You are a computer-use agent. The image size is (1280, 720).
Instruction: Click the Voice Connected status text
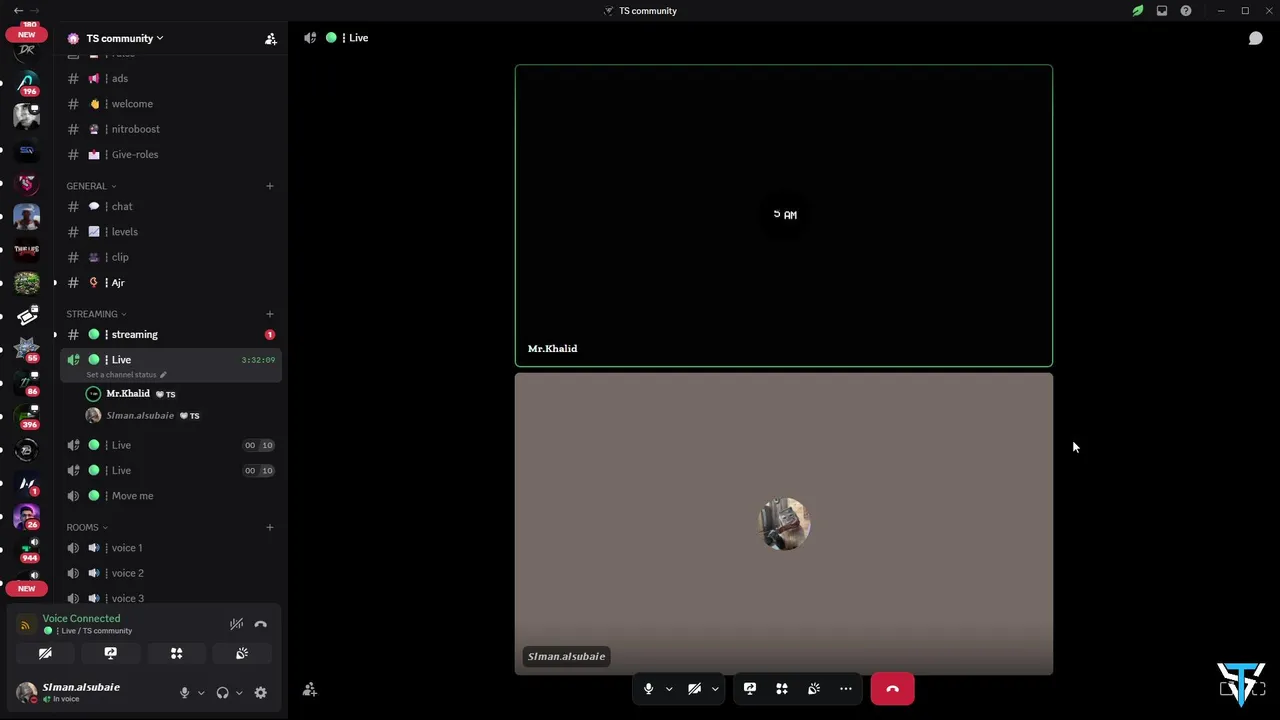(81, 619)
